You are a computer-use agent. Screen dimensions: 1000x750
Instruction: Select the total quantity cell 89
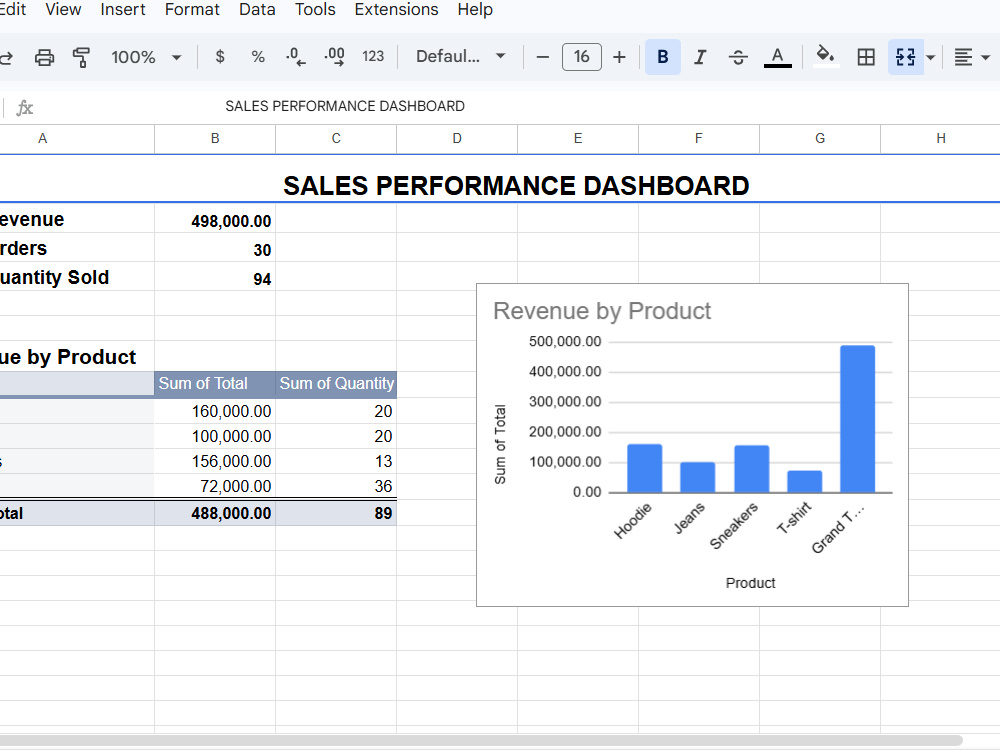click(336, 513)
